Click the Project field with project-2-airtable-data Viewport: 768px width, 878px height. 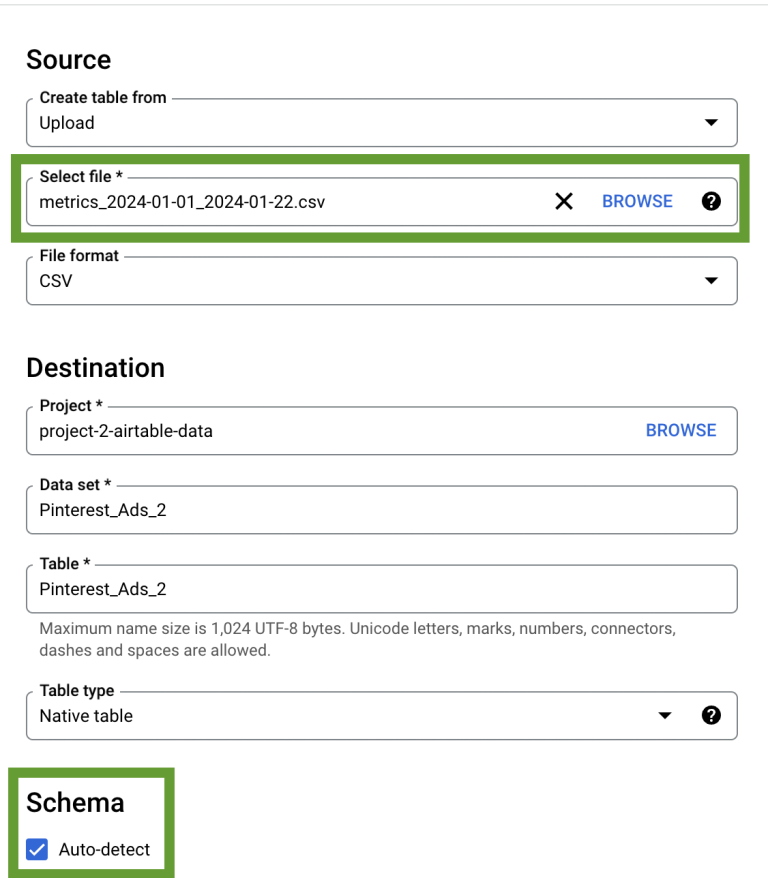coord(300,430)
